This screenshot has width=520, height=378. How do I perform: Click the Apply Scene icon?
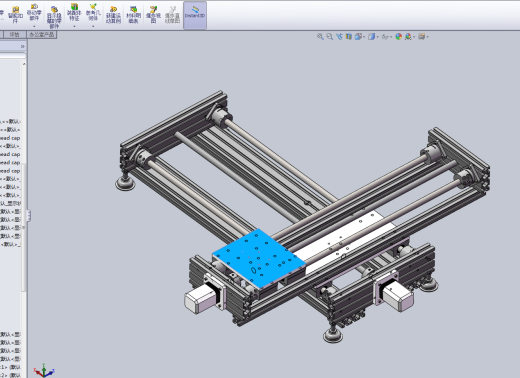coord(408,37)
